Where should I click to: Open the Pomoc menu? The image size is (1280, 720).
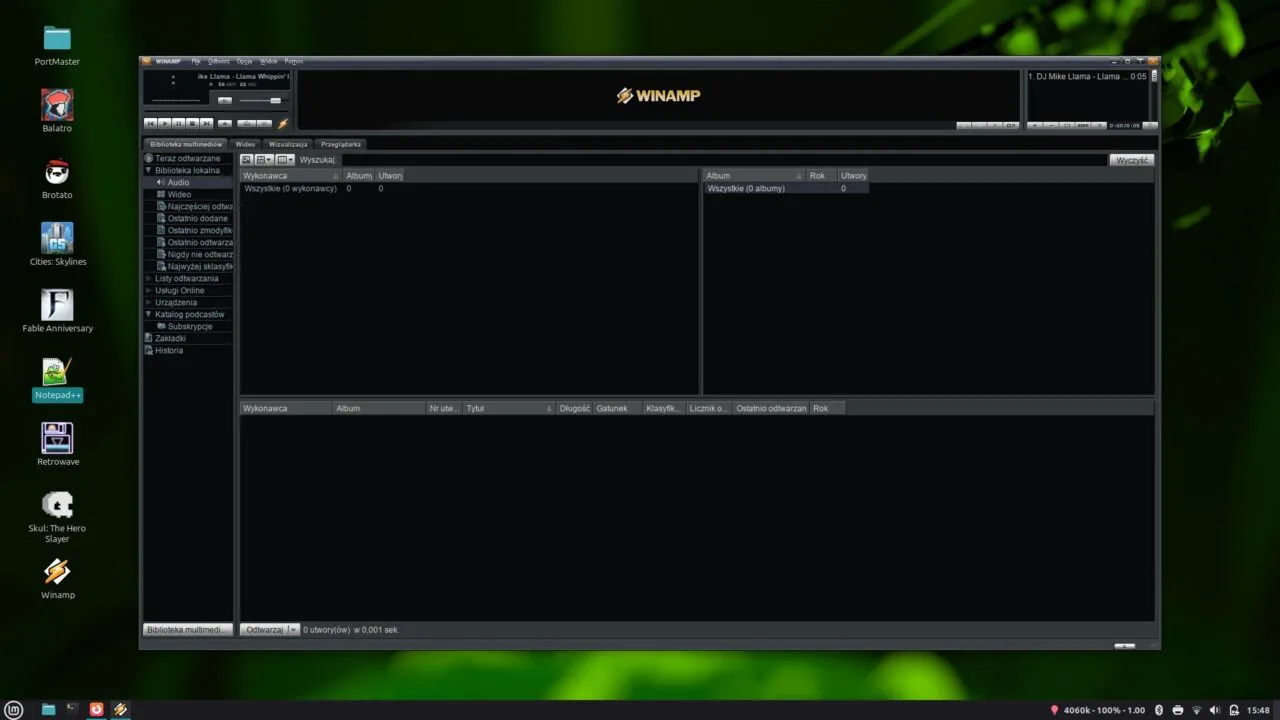pyautogui.click(x=294, y=61)
